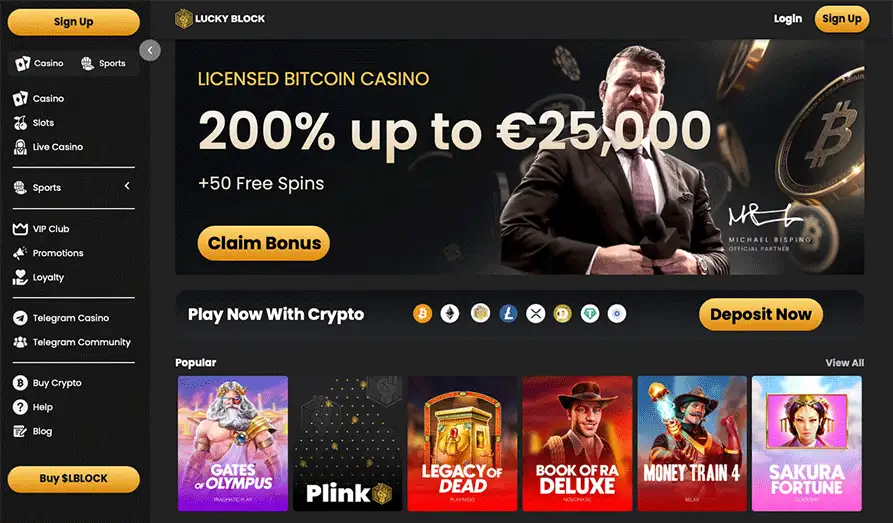Open the Slots cherry icon
This screenshot has height=523, width=893.
point(21,122)
